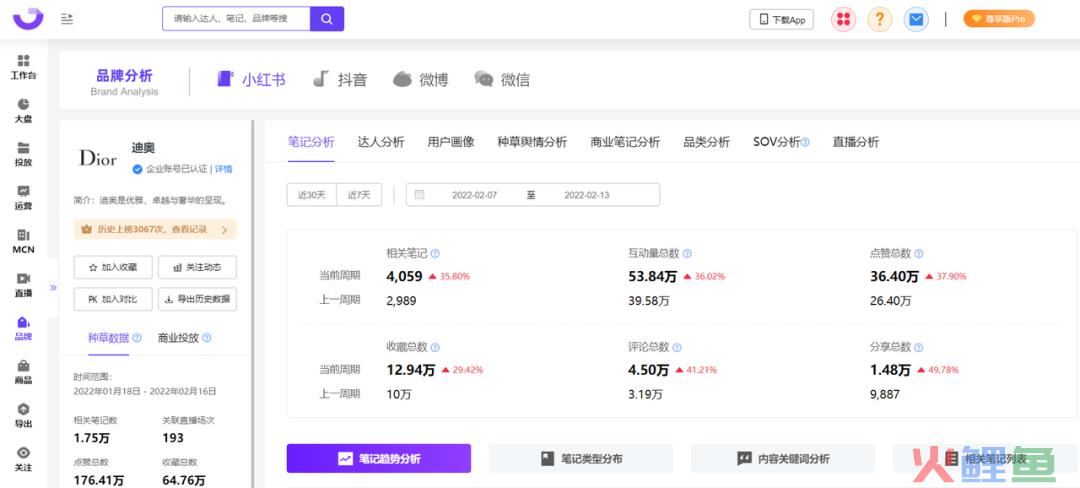The height and width of the screenshot is (488, 1080).
Task: Select the 商业笔记分析 tab
Action: (625, 142)
